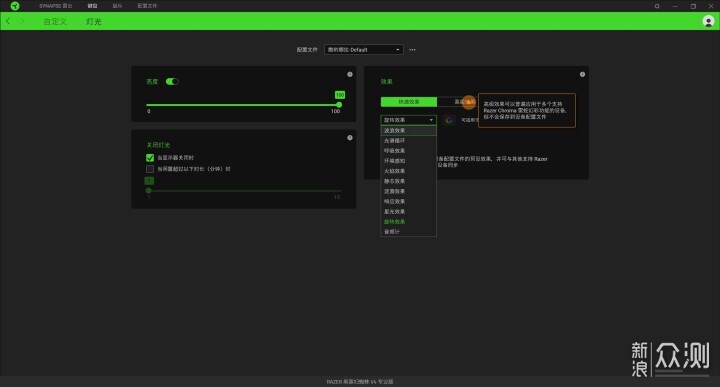Collapse the 旋转效果 effect dropdown

pyautogui.click(x=408, y=120)
